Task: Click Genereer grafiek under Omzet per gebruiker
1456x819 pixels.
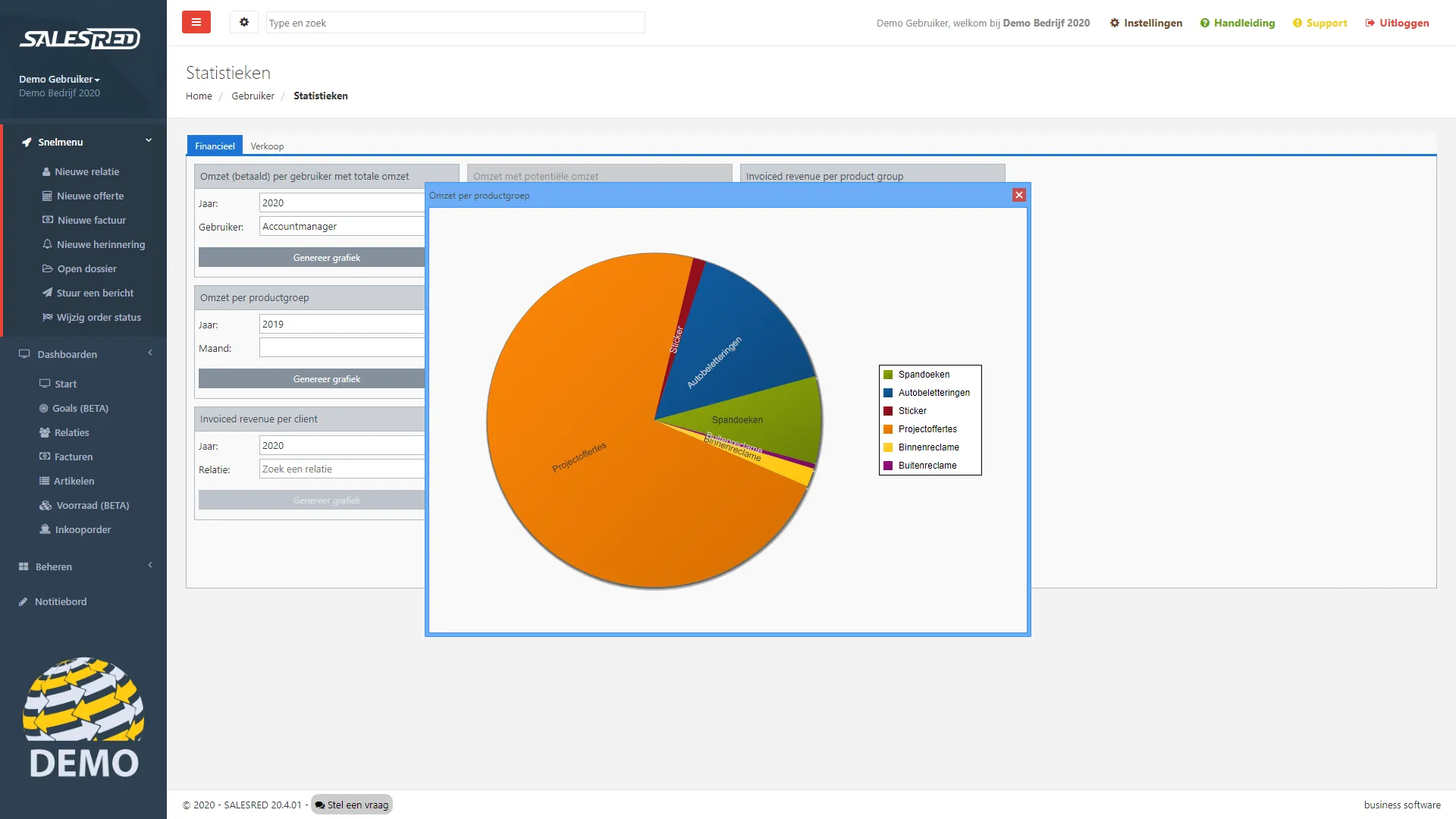Action: tap(312, 257)
